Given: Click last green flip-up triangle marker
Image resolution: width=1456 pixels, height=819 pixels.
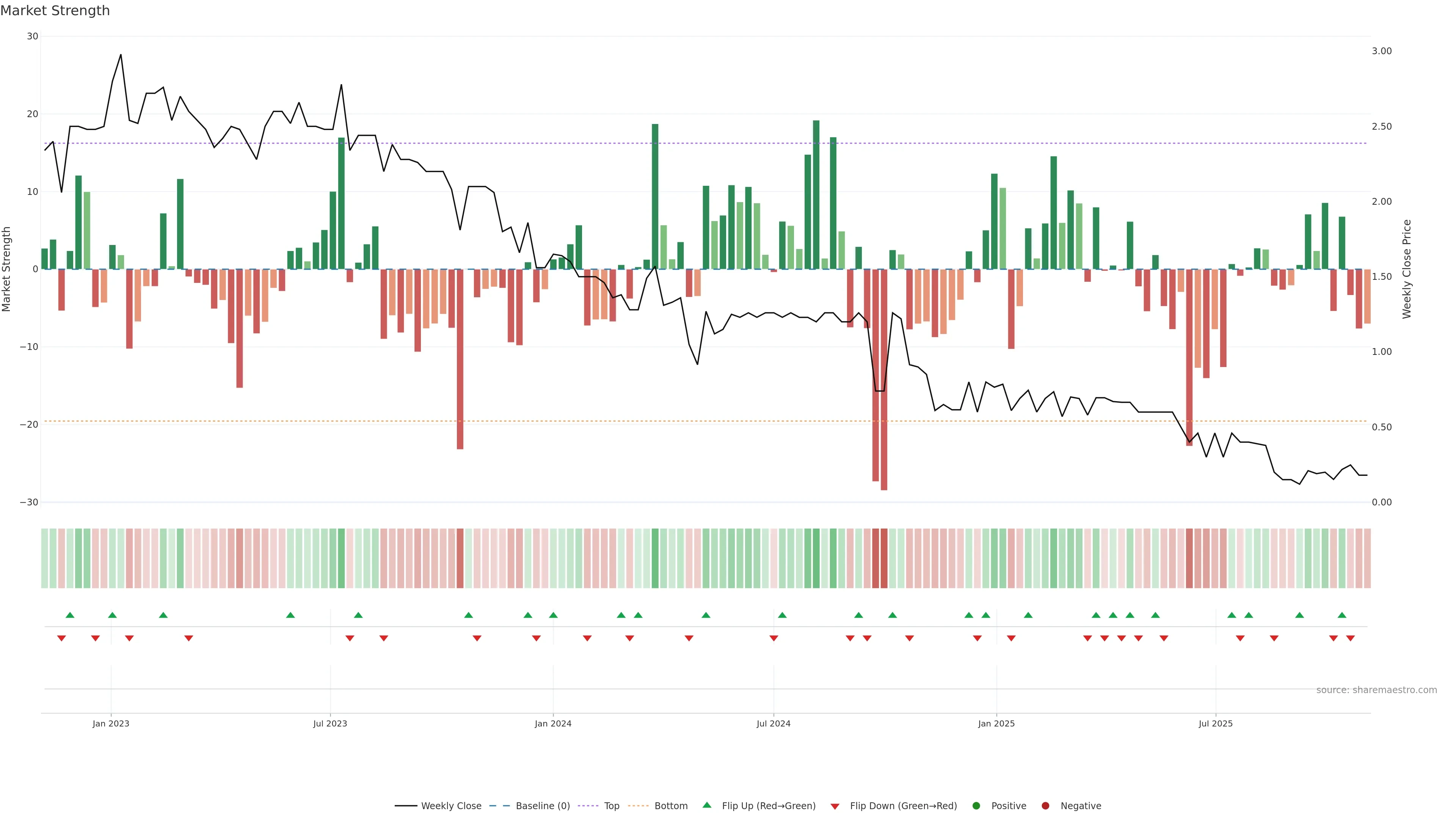Looking at the screenshot, I should 1342,615.
